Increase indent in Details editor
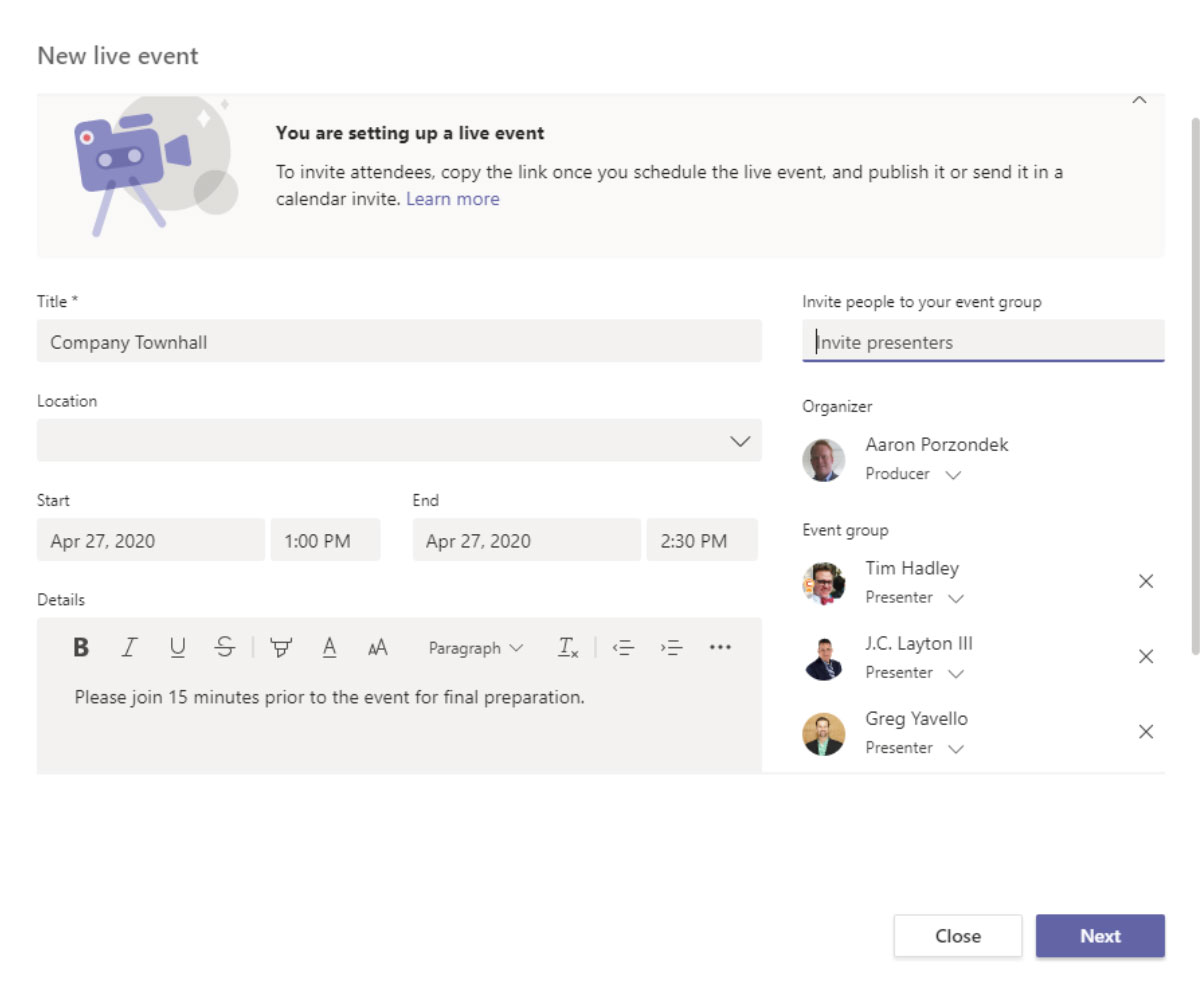 tap(671, 648)
